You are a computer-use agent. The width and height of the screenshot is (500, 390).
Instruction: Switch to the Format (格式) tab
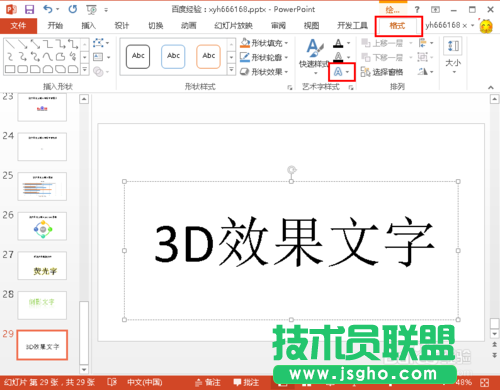point(397,26)
